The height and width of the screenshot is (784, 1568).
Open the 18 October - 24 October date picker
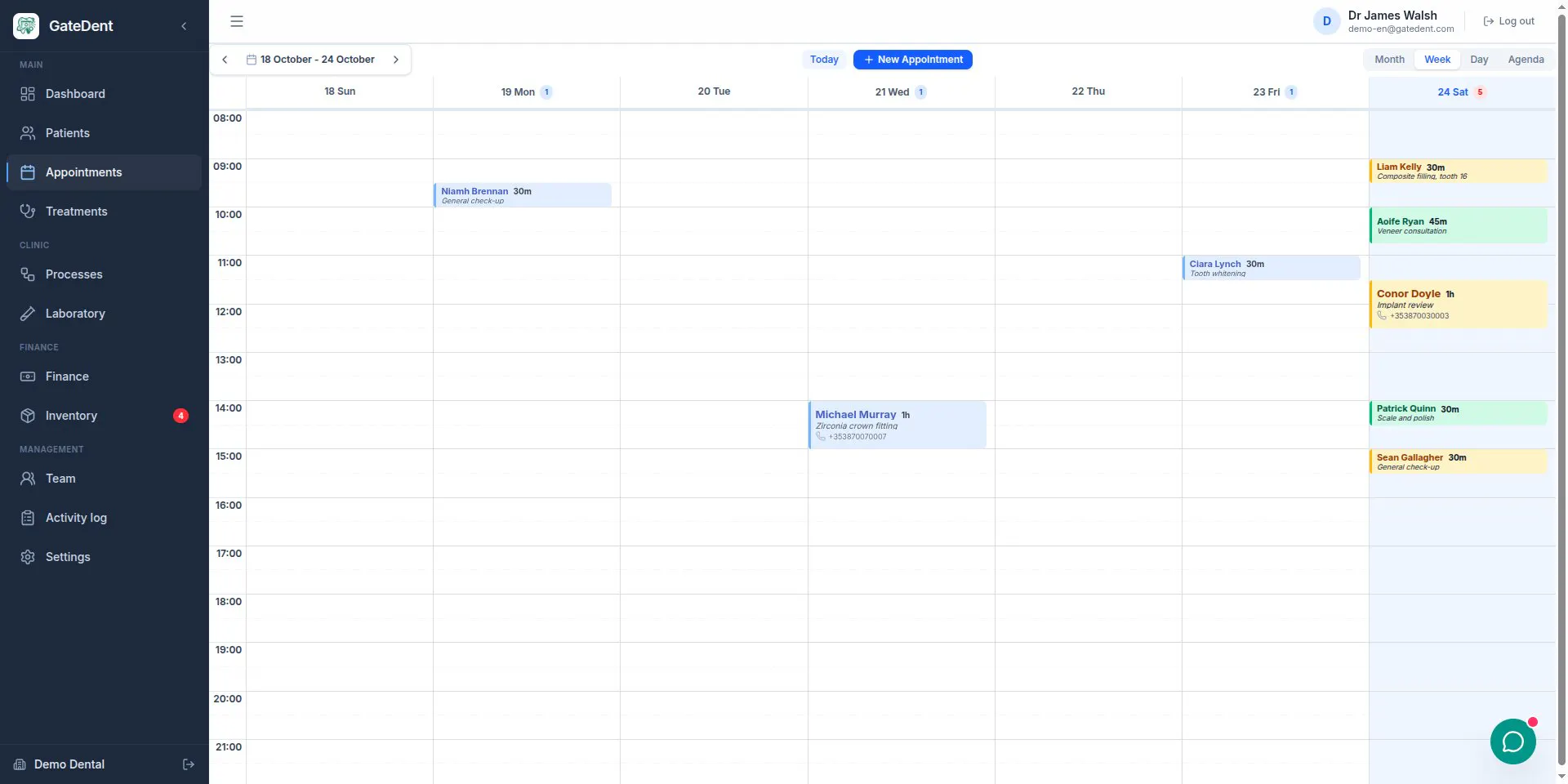pyautogui.click(x=310, y=60)
